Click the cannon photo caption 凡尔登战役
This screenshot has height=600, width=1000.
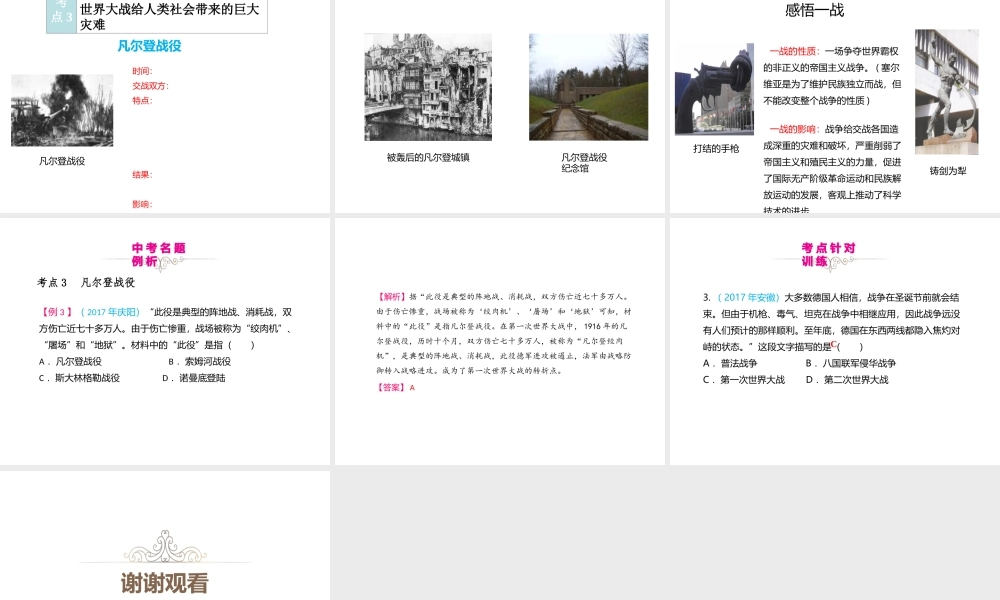click(62, 161)
